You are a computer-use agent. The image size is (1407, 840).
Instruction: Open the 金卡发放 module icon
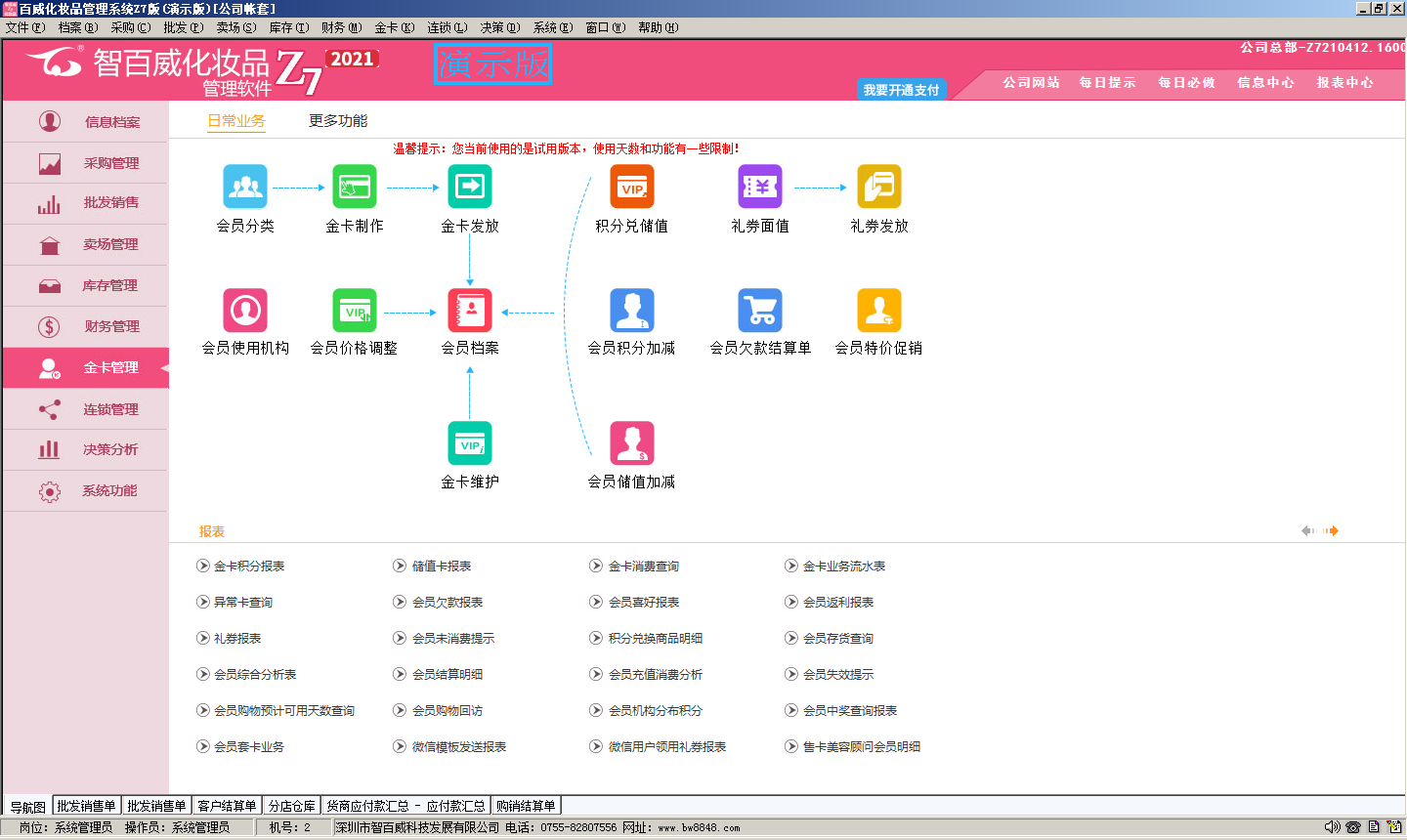pyautogui.click(x=469, y=187)
